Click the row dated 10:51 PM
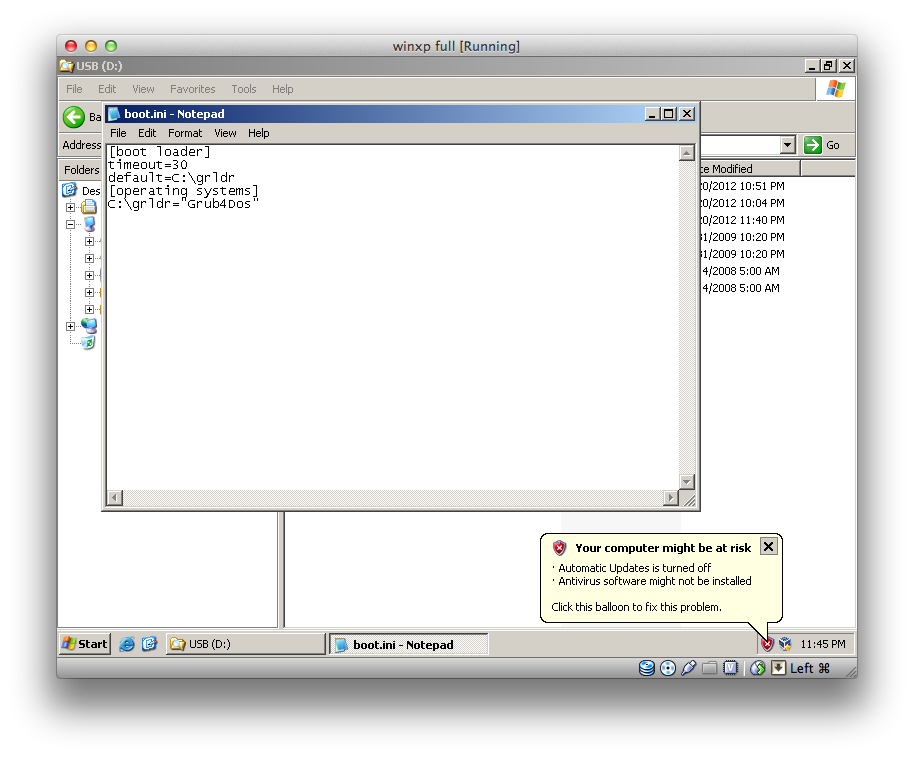The width and height of the screenshot is (914, 757). pyautogui.click(x=742, y=186)
